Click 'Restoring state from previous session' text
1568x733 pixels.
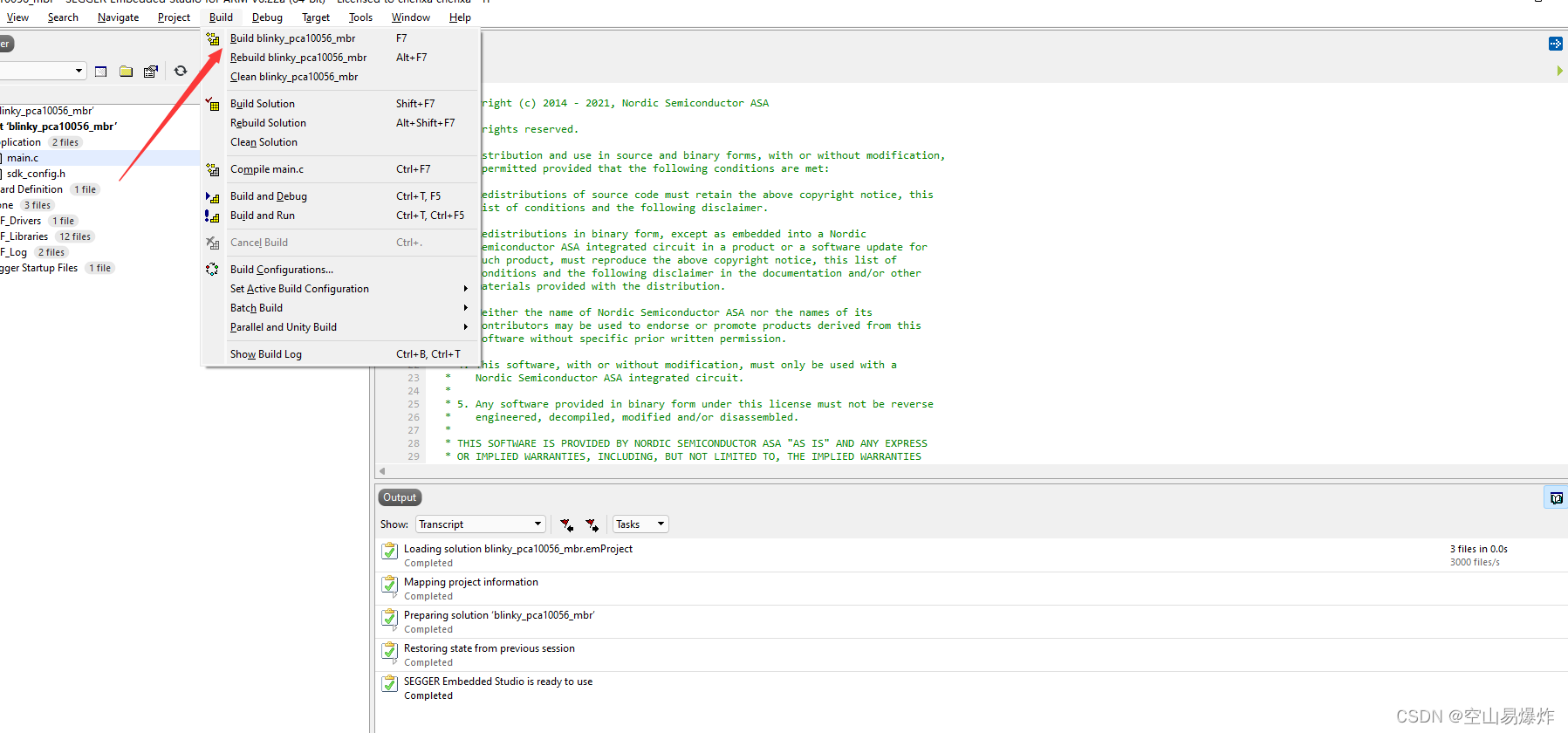click(x=490, y=648)
